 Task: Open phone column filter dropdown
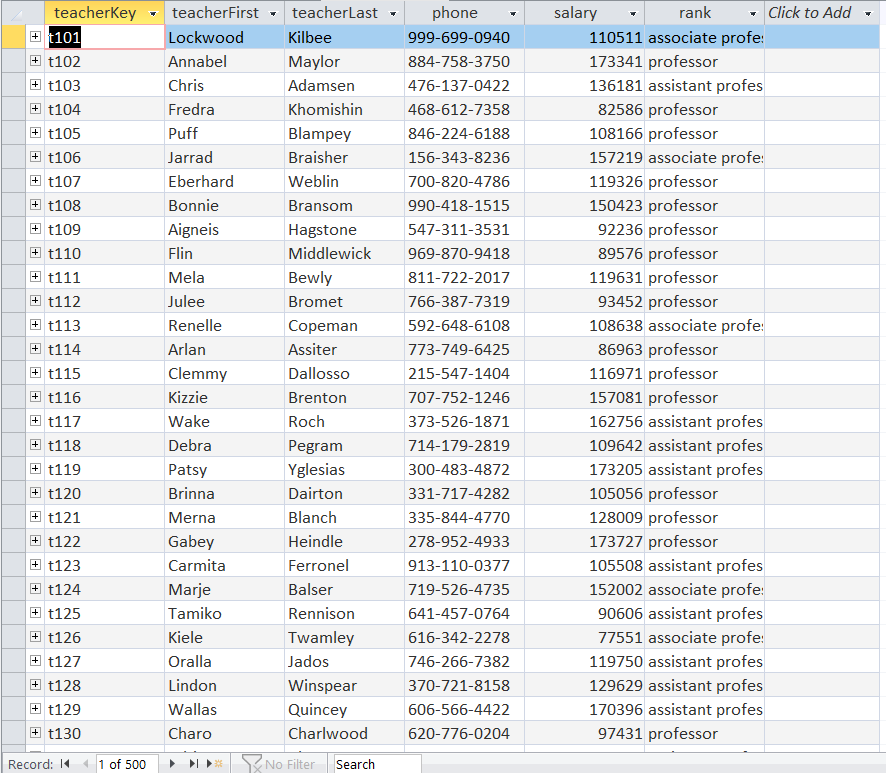point(513,14)
